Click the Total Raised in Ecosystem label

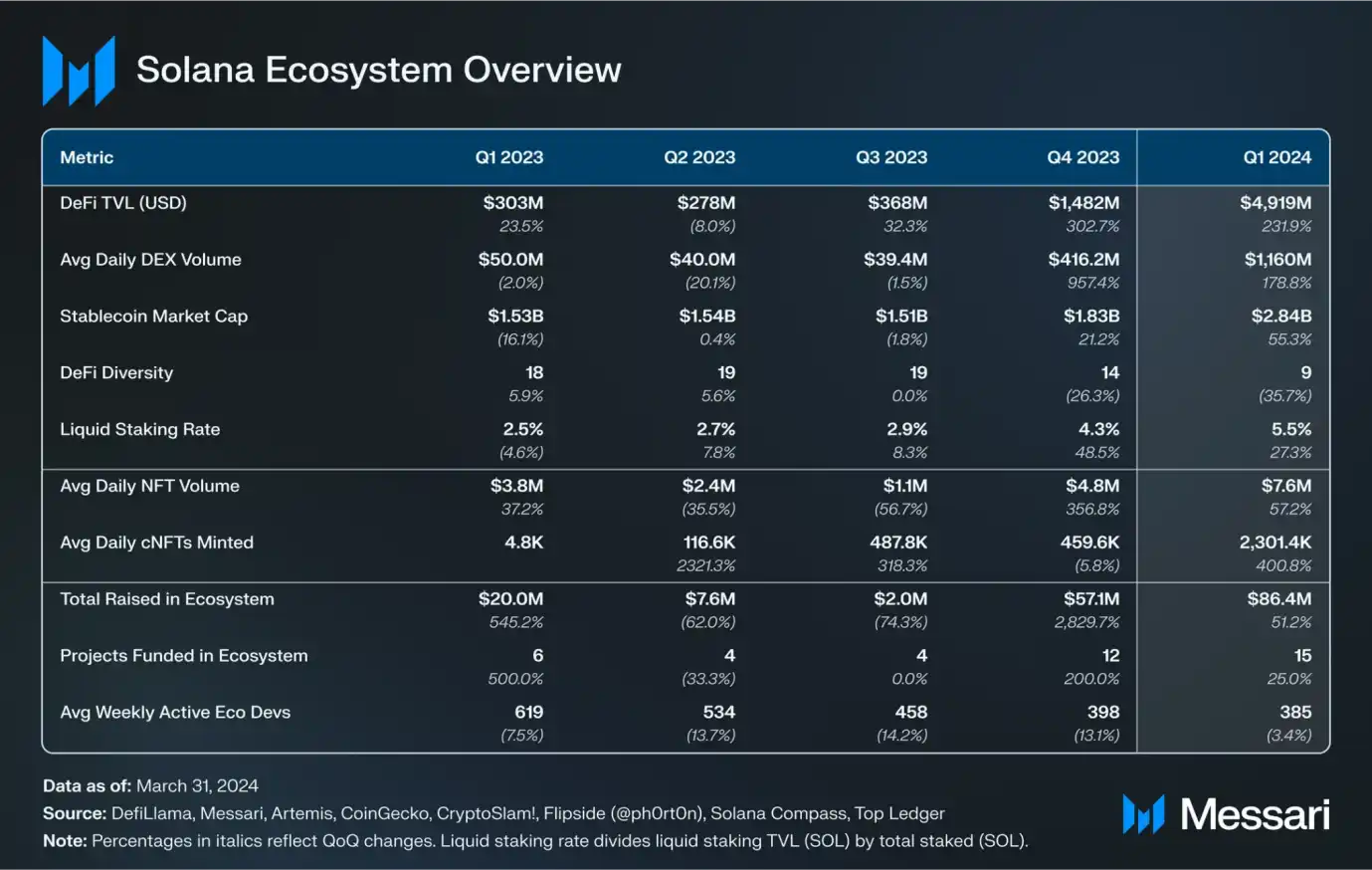click(x=166, y=599)
